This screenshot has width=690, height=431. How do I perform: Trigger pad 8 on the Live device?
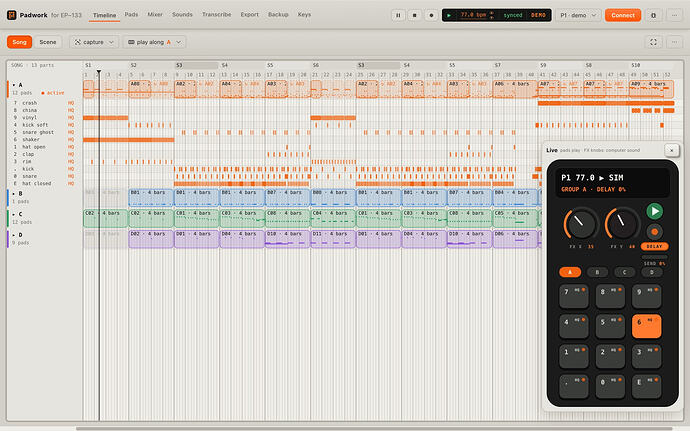coord(610,296)
